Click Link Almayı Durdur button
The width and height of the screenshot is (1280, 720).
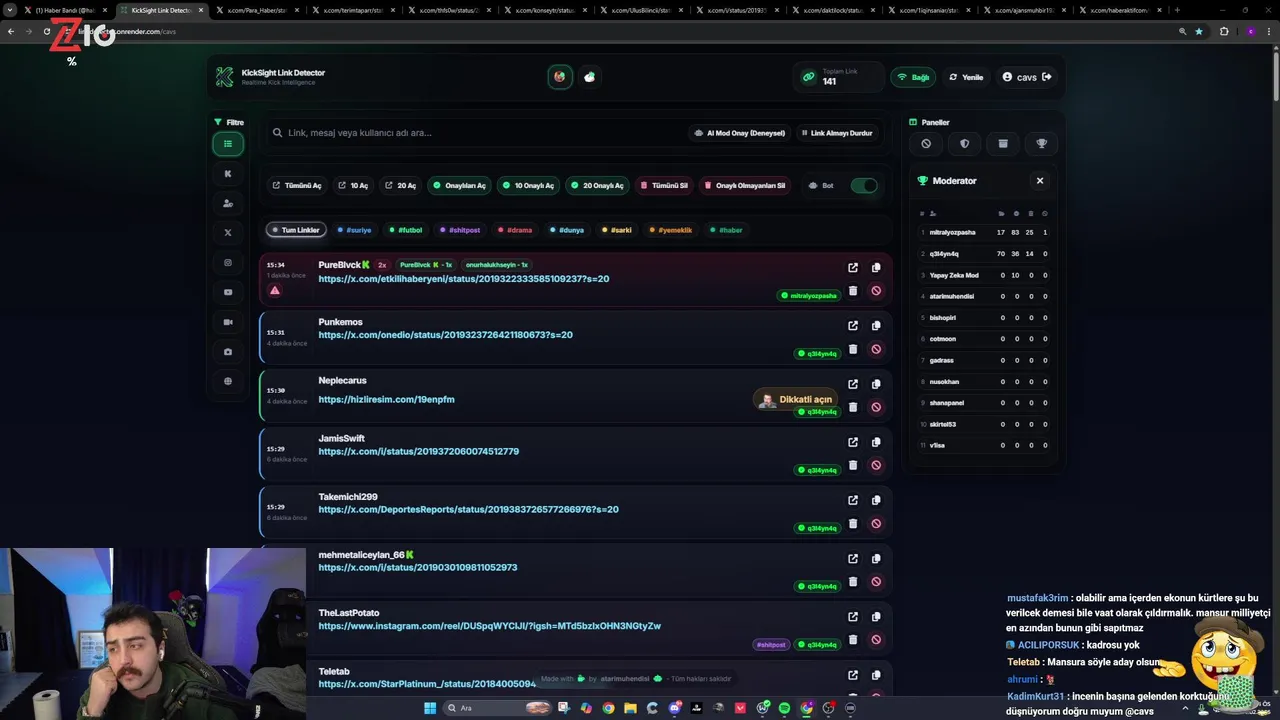point(835,133)
